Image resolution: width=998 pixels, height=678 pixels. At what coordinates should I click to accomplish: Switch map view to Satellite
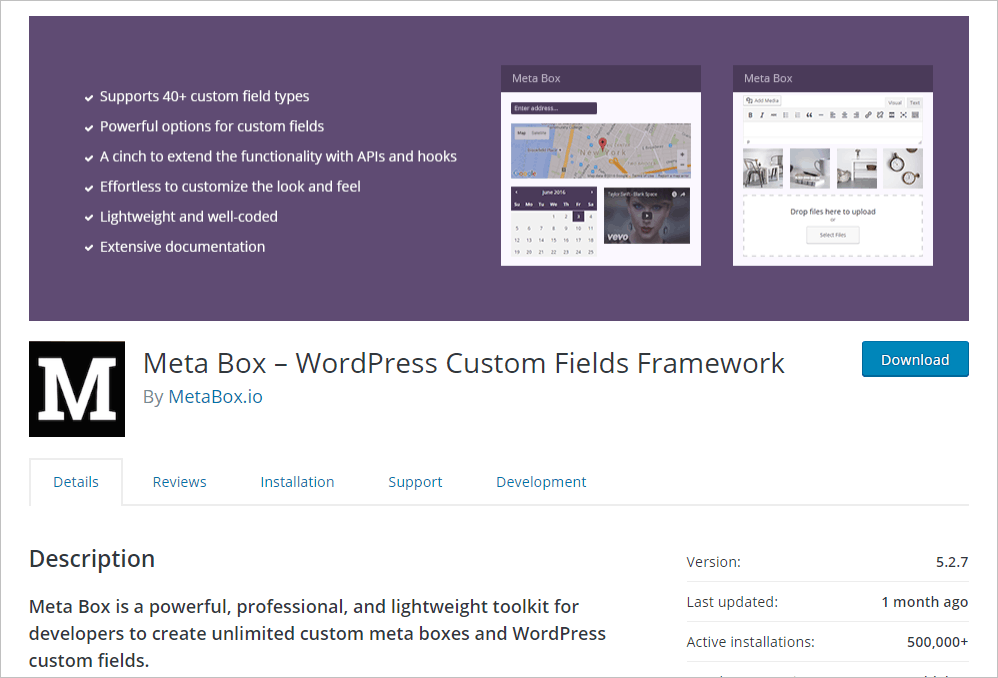click(x=539, y=132)
